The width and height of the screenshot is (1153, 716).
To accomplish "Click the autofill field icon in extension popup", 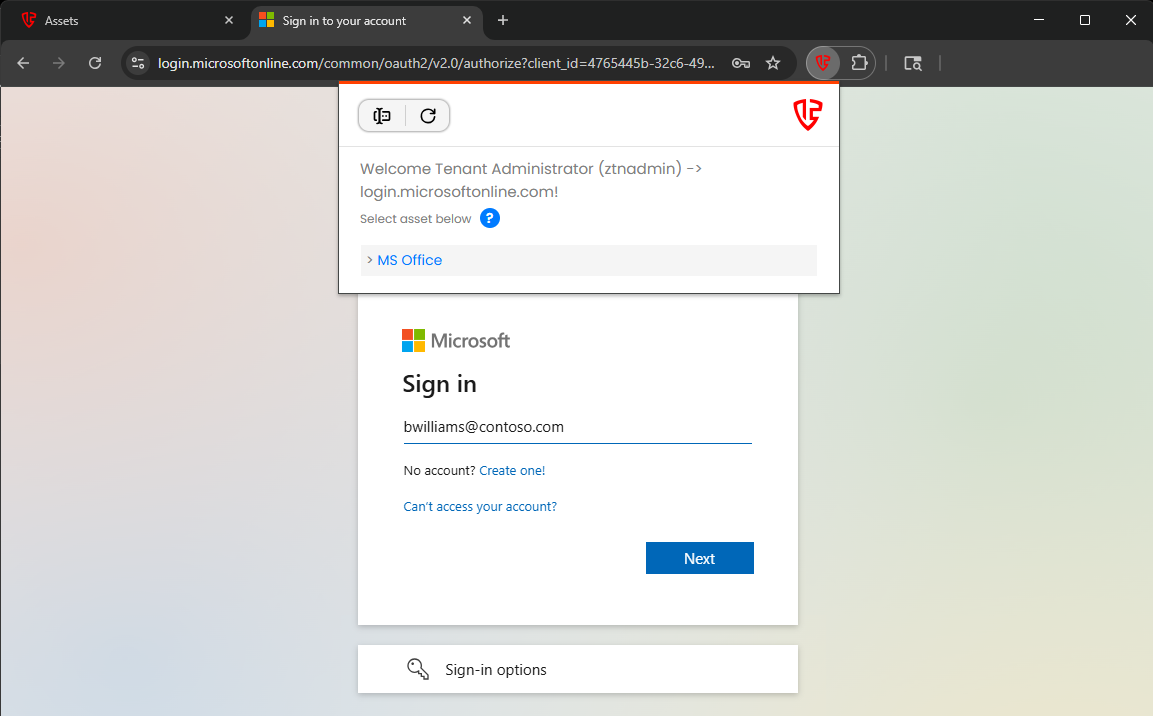I will click(x=382, y=116).
